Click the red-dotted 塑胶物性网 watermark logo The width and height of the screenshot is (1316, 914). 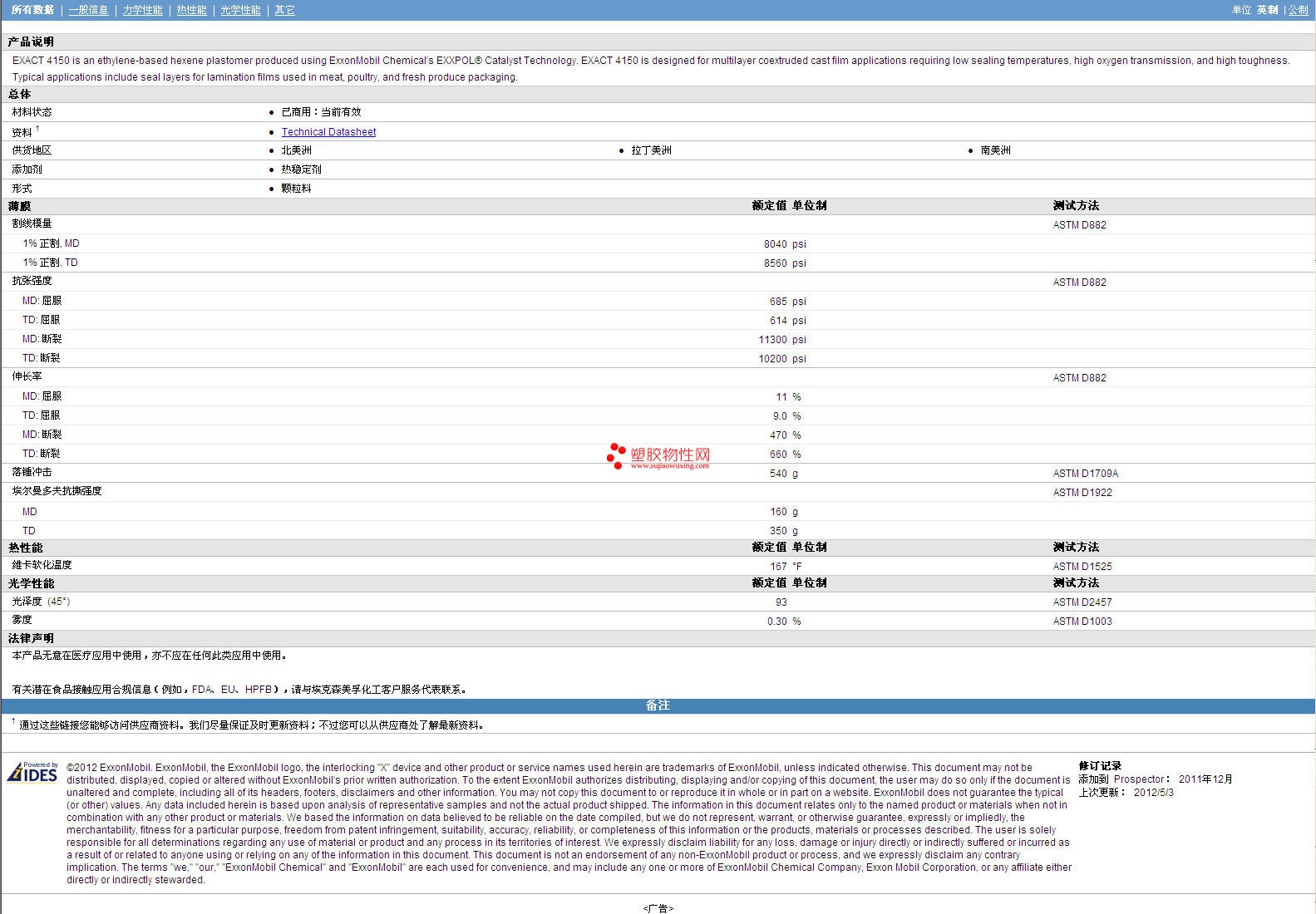[x=658, y=455]
